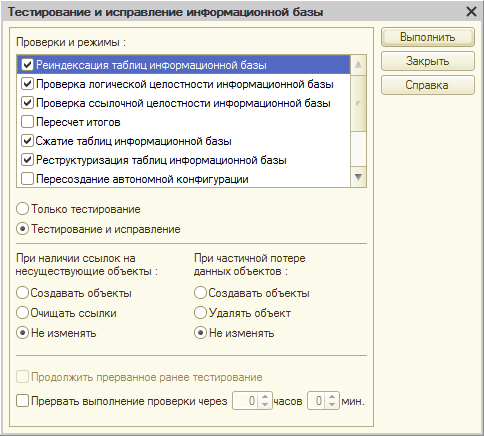Open Справка help button
This screenshot has width=484, height=436.
click(428, 85)
